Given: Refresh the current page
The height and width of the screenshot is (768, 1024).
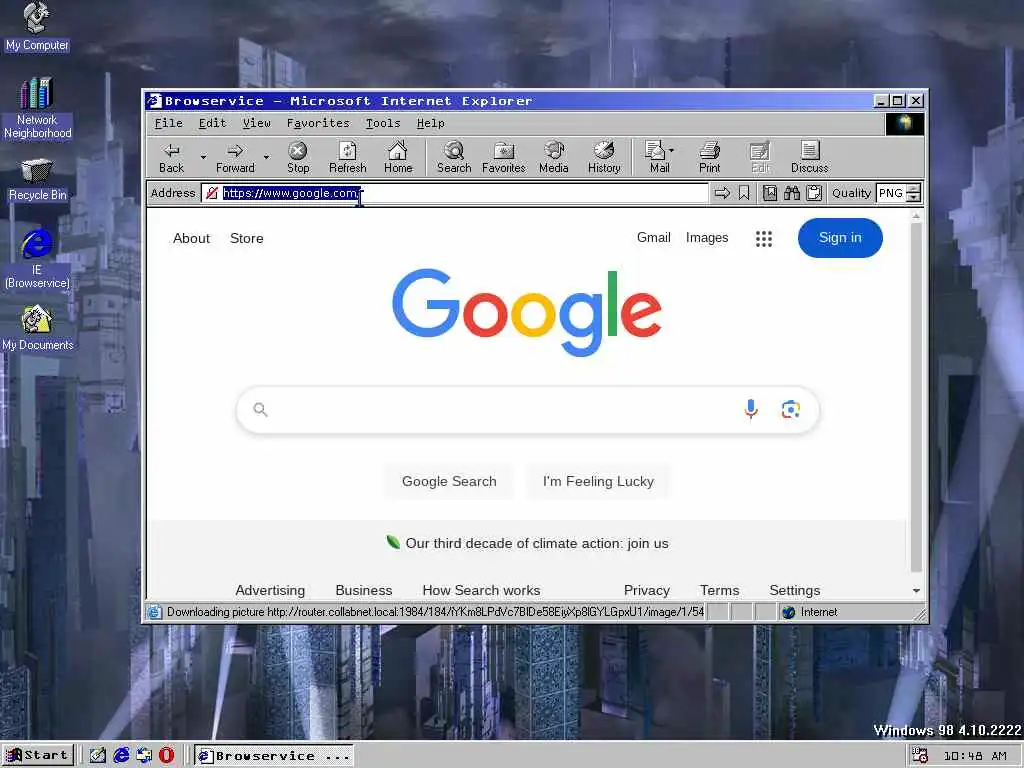Looking at the screenshot, I should pyautogui.click(x=347, y=157).
